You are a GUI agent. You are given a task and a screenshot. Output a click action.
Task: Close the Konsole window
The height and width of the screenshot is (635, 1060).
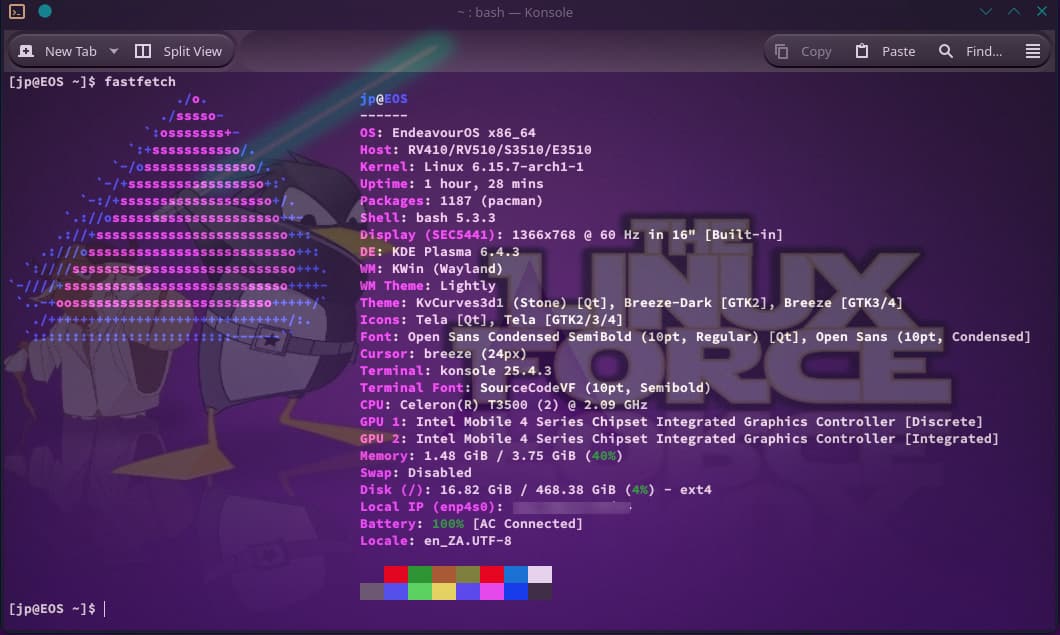click(x=1042, y=11)
